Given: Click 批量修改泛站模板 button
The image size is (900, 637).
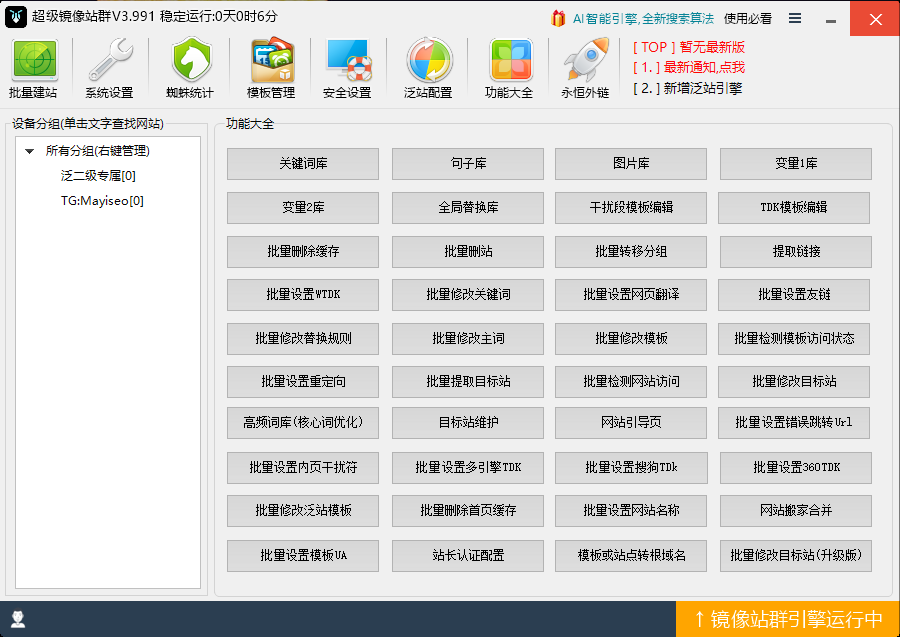Looking at the screenshot, I should click(x=303, y=511).
